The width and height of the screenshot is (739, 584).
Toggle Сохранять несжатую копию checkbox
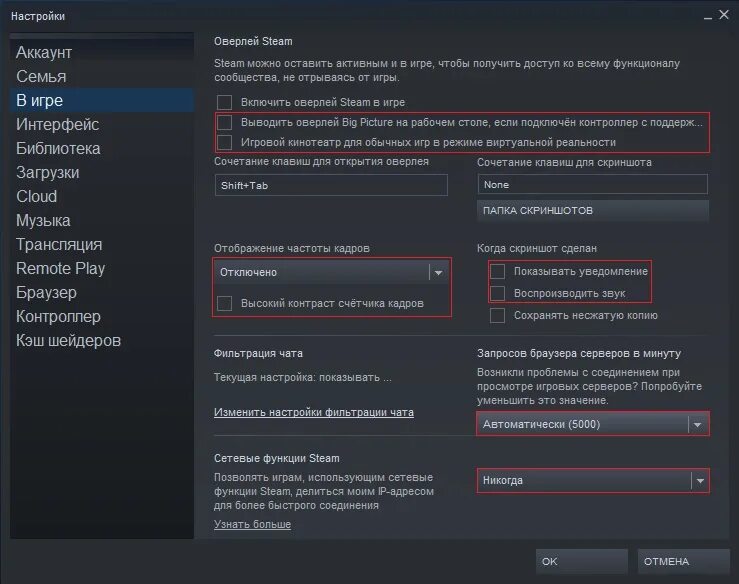click(498, 315)
